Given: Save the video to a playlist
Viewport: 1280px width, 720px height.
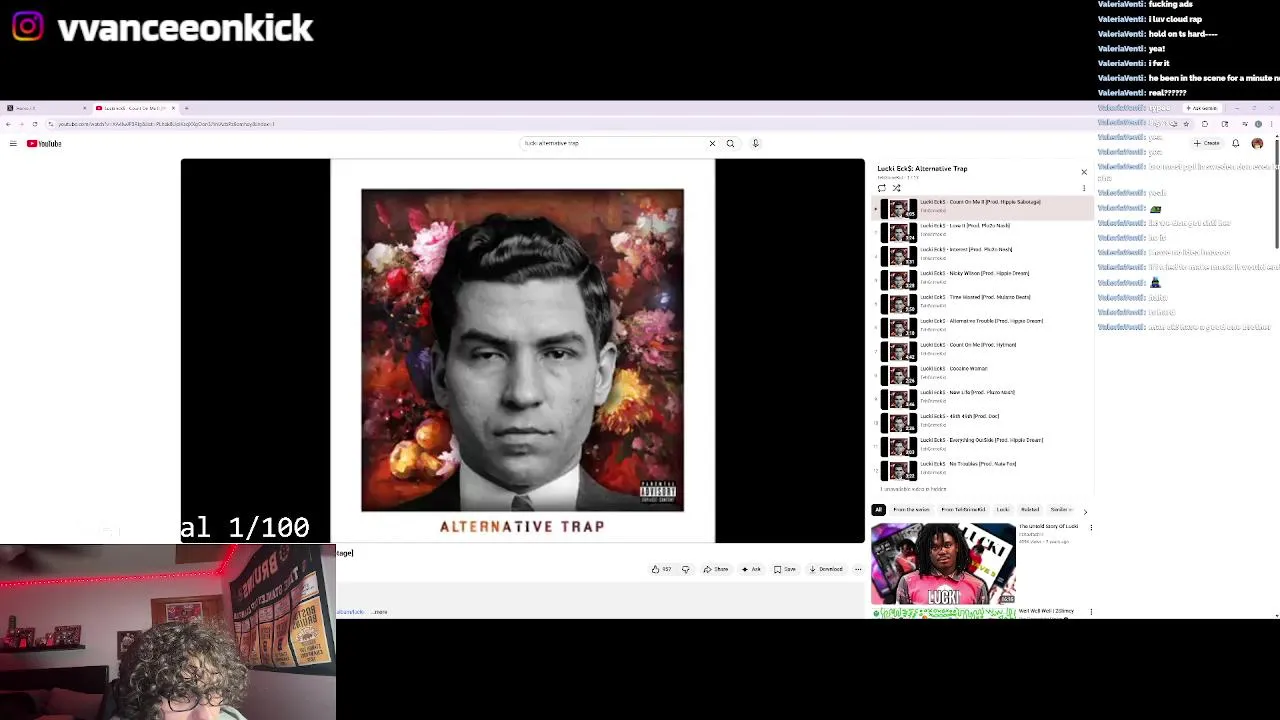Looking at the screenshot, I should tap(785, 569).
